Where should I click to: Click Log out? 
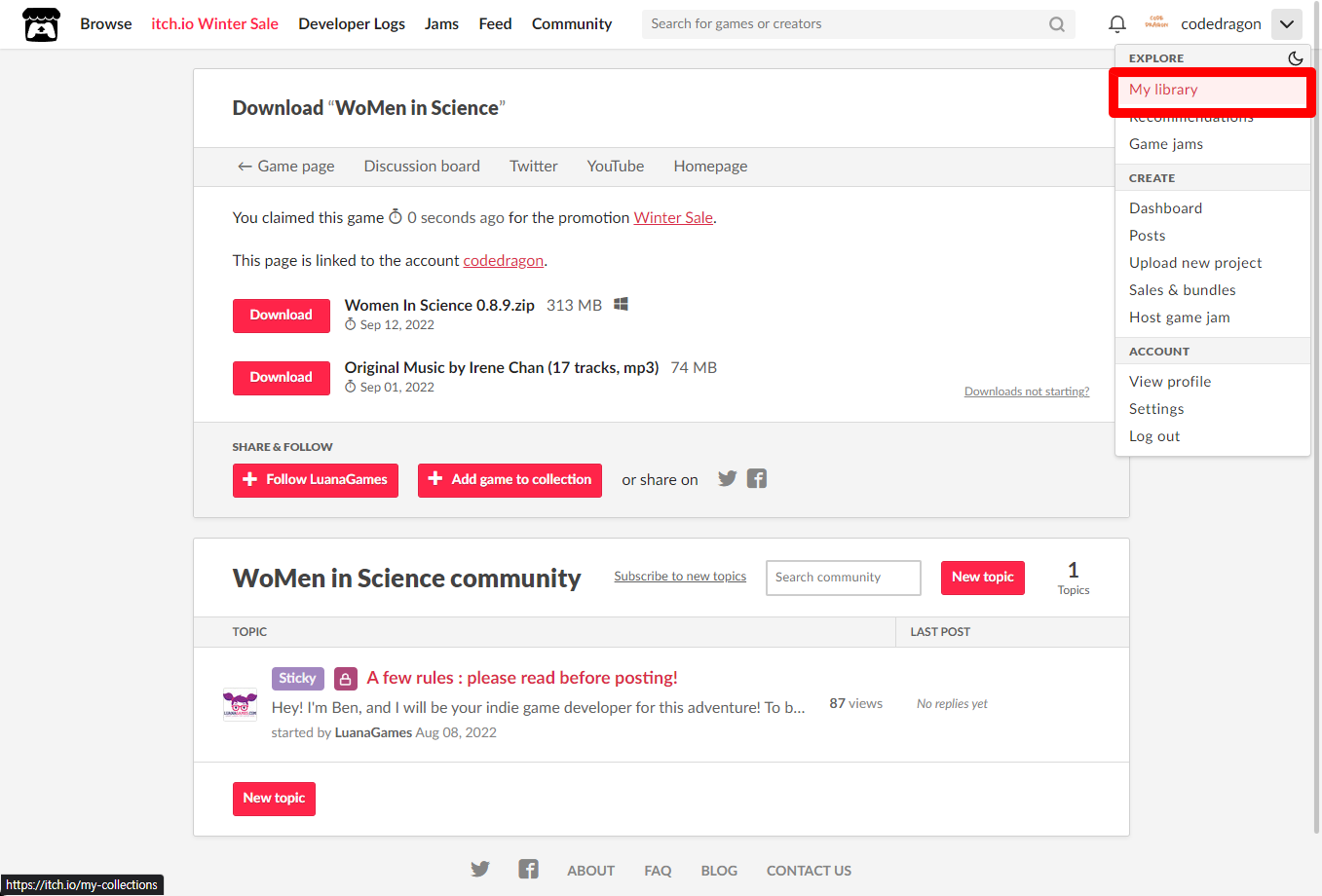click(1212, 436)
